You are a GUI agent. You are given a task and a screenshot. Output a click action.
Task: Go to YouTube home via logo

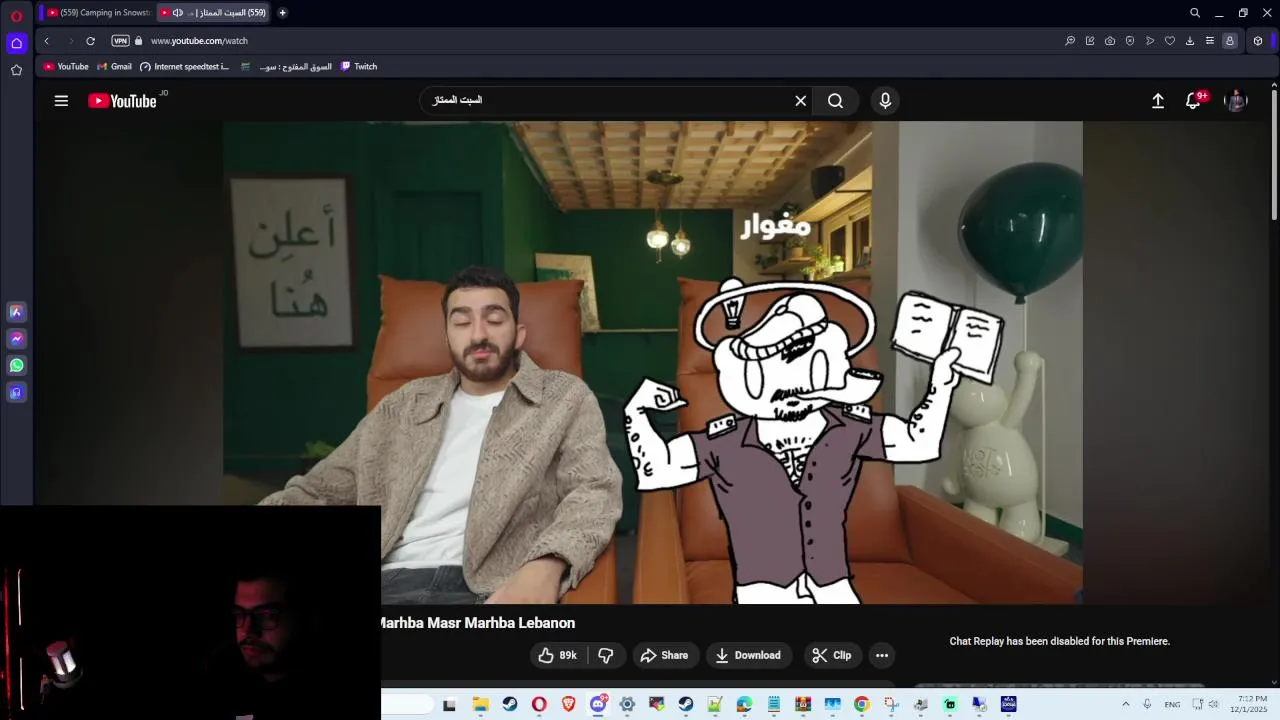point(122,101)
